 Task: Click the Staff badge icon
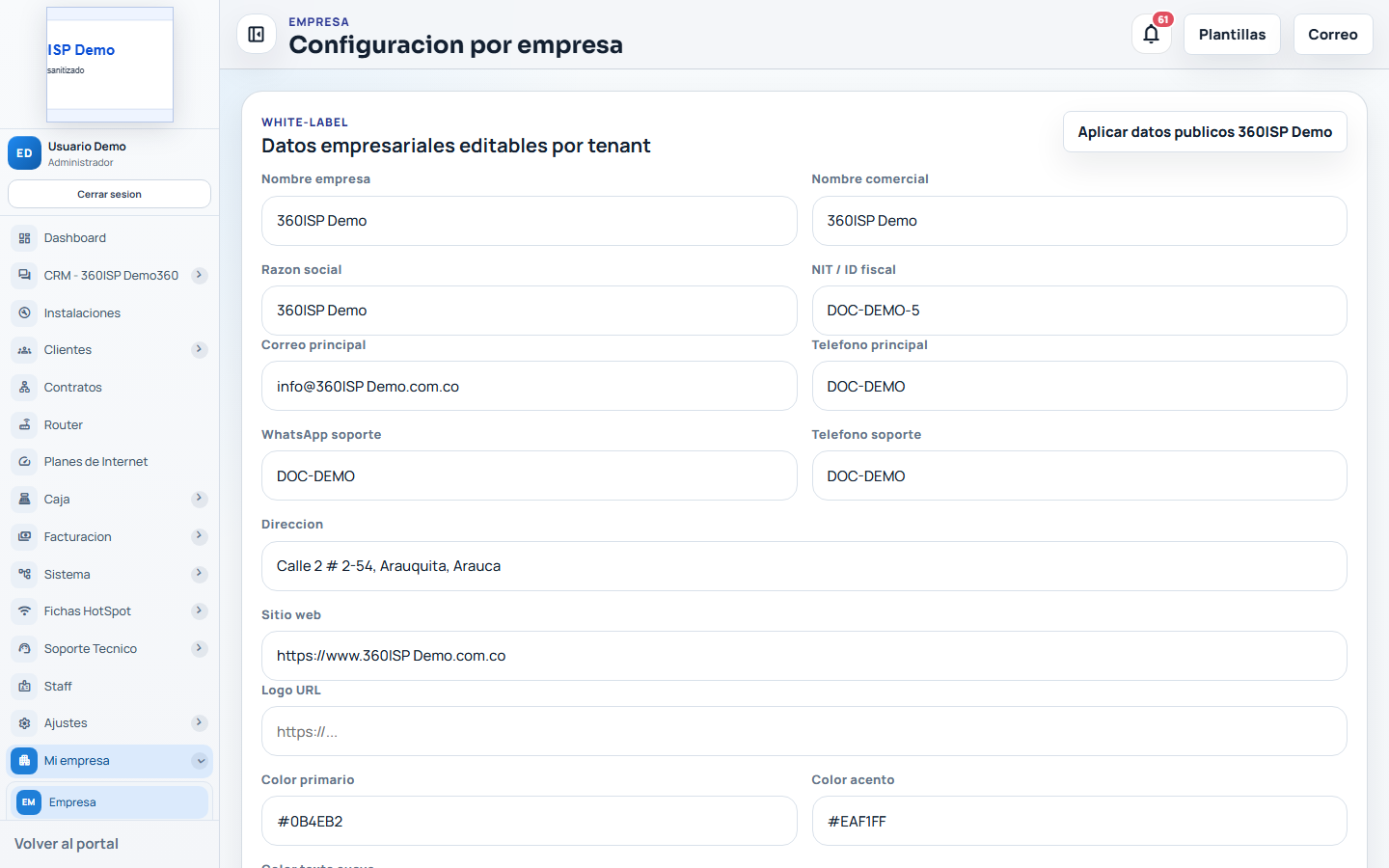click(25, 687)
